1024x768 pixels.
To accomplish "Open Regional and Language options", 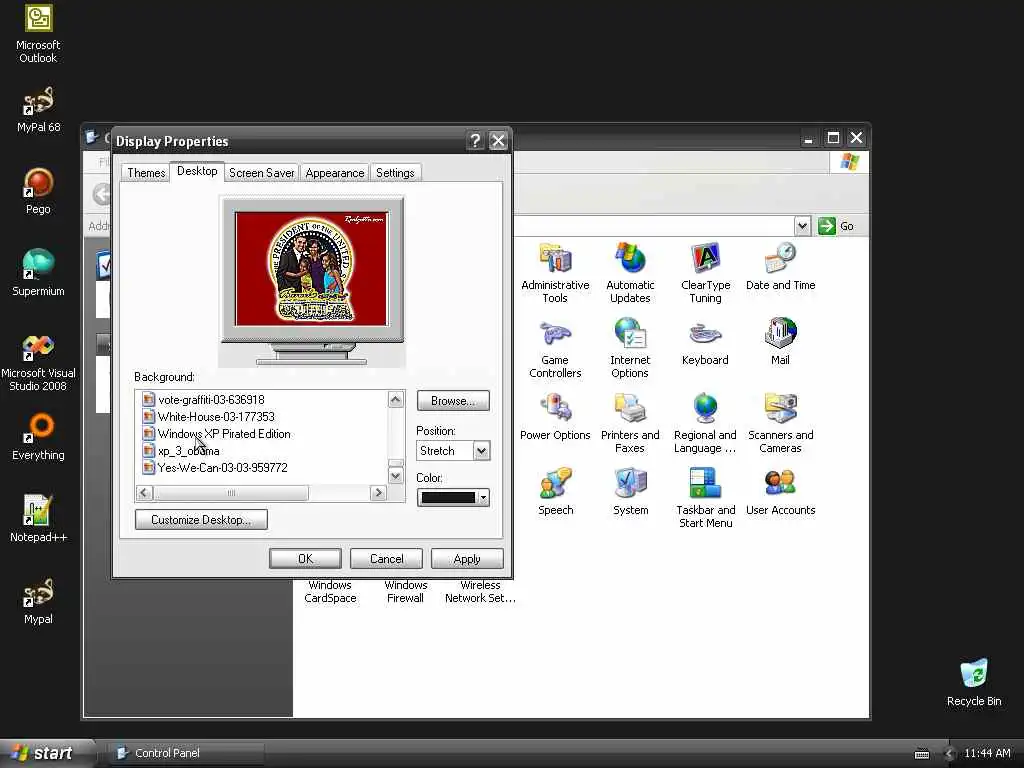I will click(705, 423).
